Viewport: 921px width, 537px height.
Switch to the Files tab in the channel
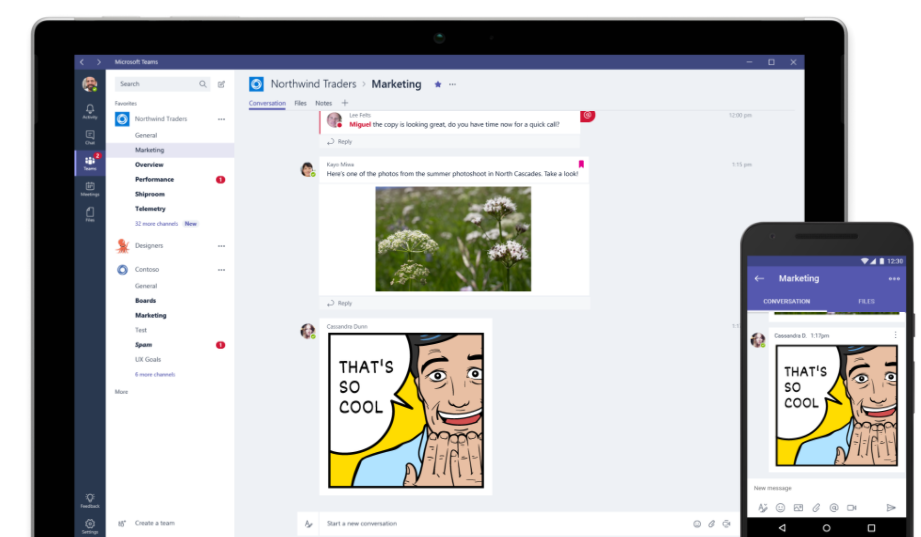coord(300,103)
